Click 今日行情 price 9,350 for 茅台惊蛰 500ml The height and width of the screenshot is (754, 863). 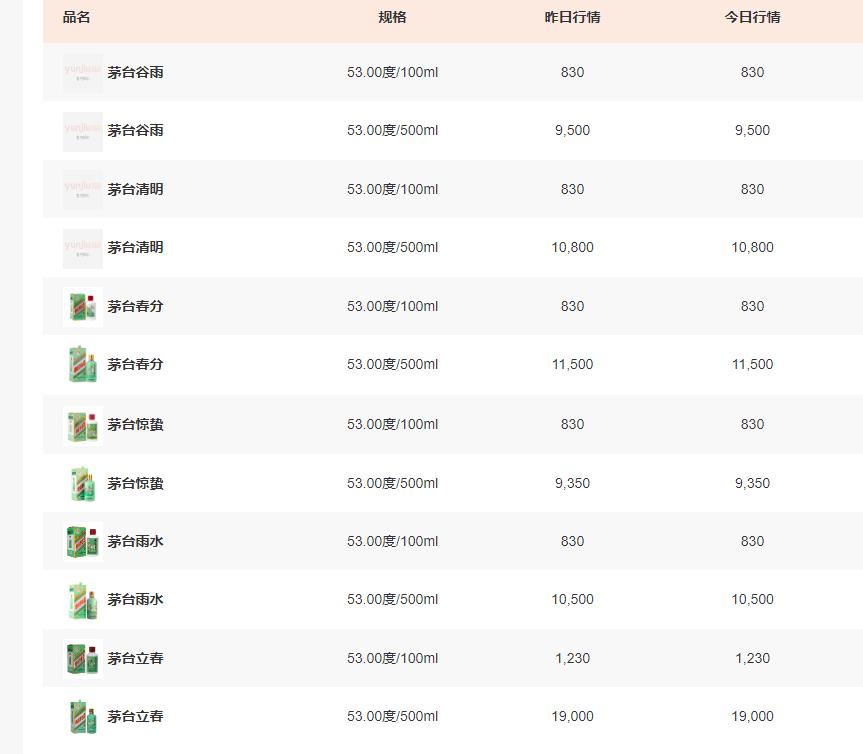[x=752, y=483]
